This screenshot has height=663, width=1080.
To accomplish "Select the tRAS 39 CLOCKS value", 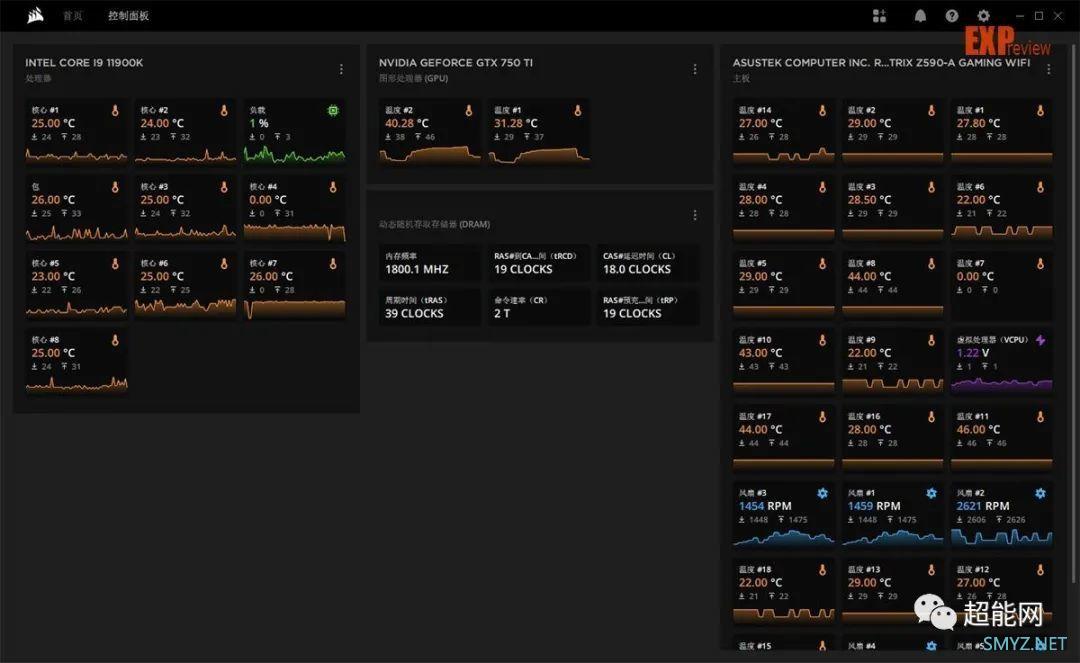I will [x=415, y=313].
